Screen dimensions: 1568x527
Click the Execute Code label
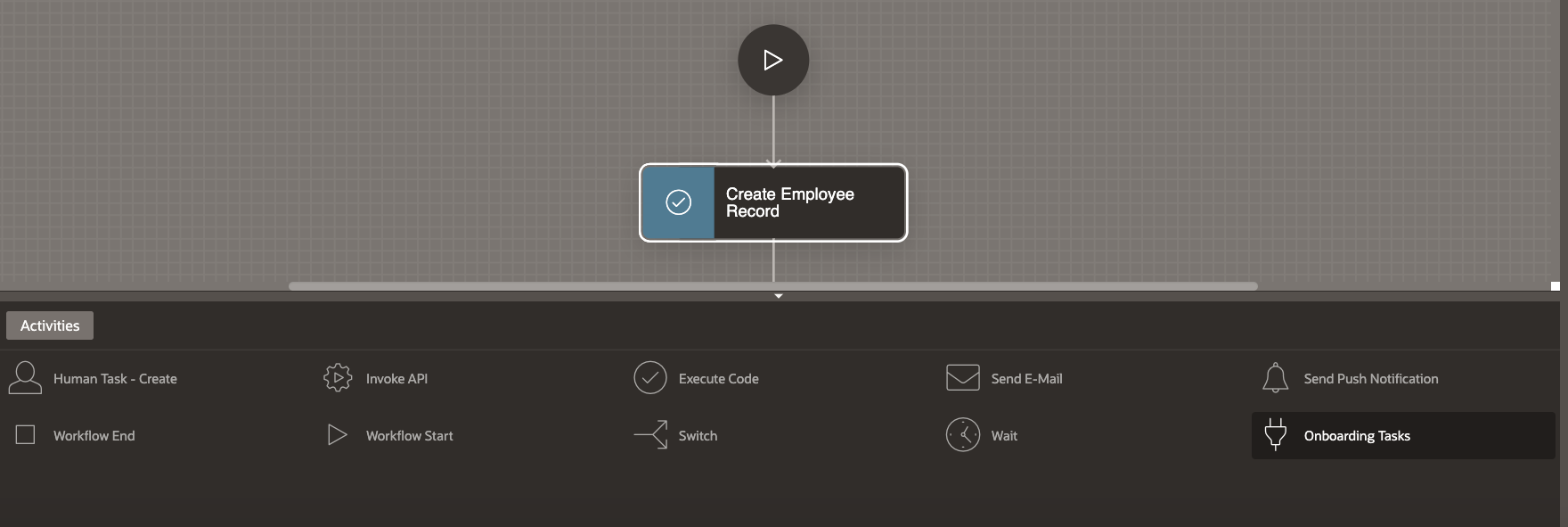click(x=718, y=379)
